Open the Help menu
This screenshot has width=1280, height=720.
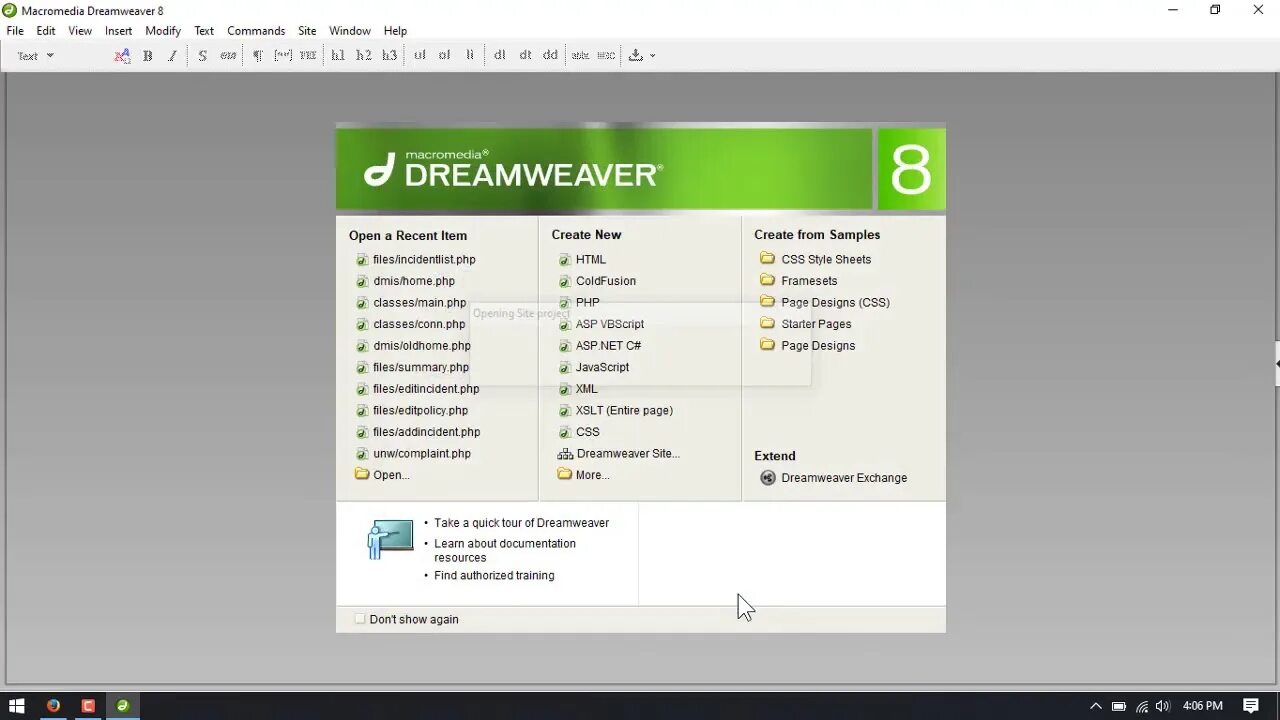coord(395,31)
